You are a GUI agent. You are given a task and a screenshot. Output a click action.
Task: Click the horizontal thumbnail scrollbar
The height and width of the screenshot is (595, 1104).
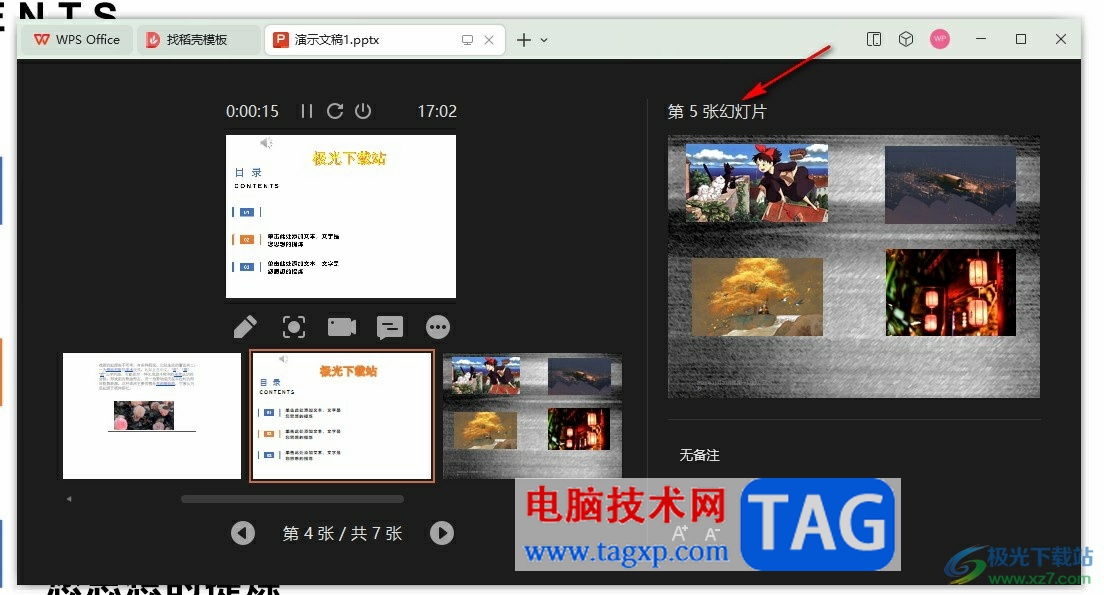292,499
